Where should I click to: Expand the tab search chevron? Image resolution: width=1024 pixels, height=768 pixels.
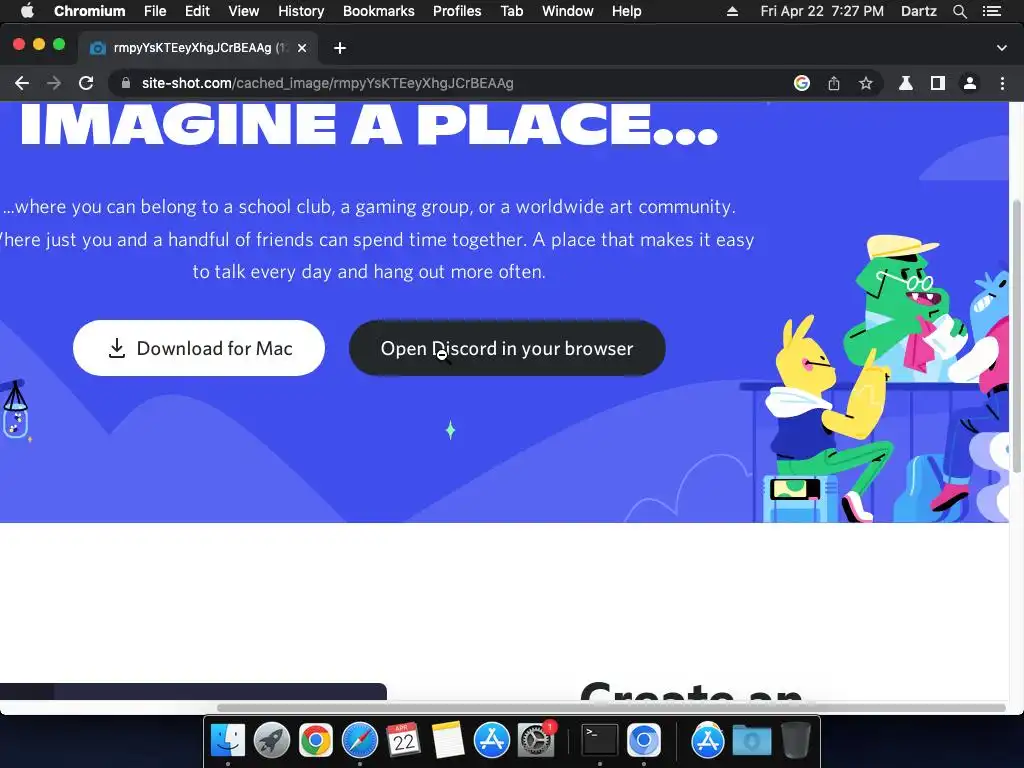(x=1002, y=48)
